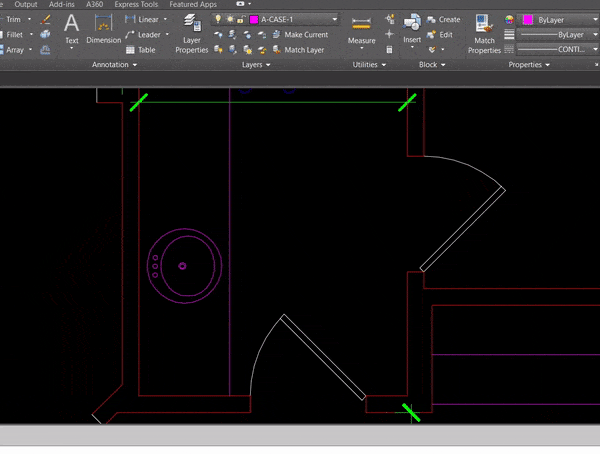Expand the Properties panel
This screenshot has width=600, height=454.
tap(529, 65)
